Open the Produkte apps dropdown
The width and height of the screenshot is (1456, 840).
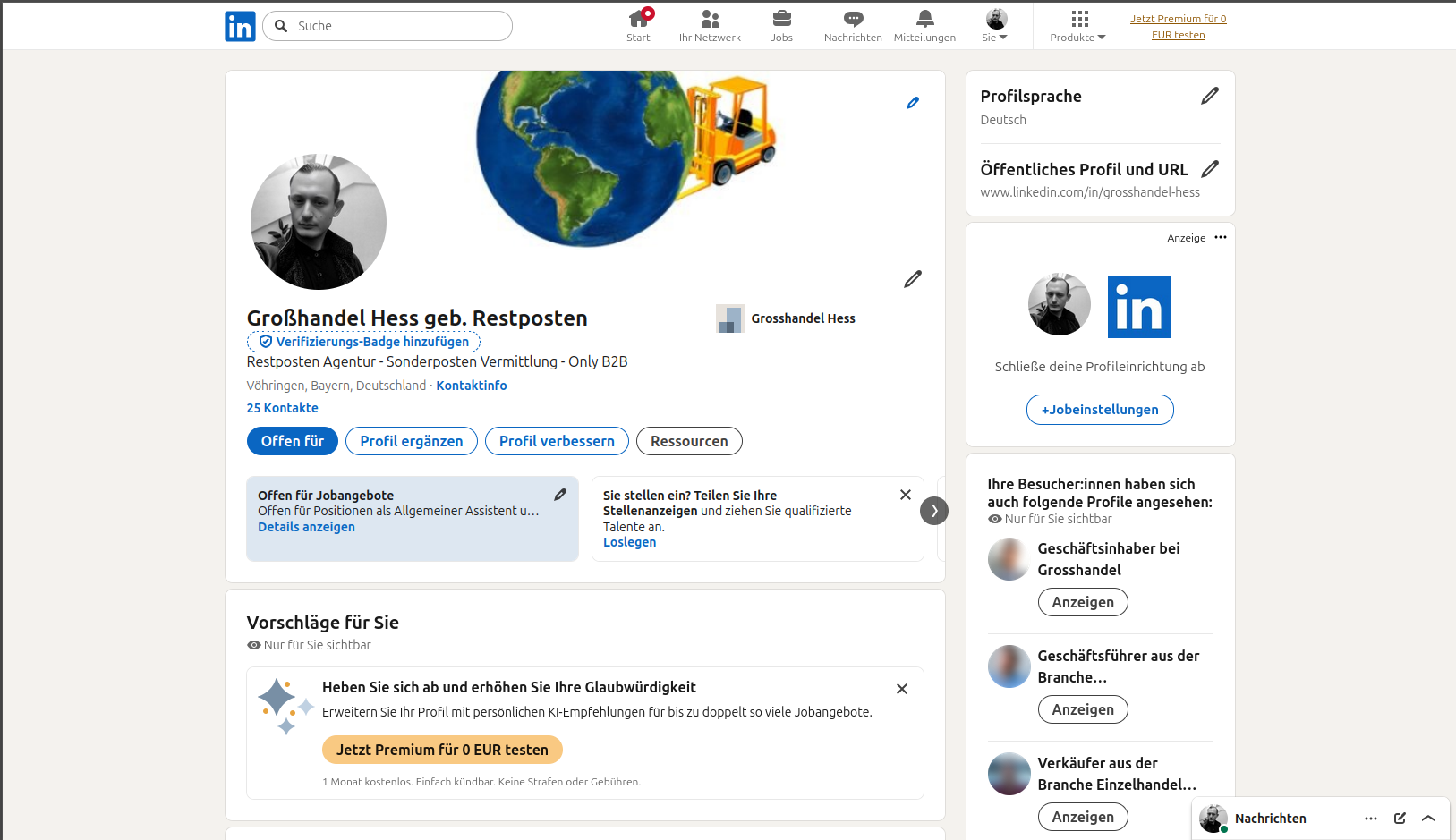pos(1078,26)
